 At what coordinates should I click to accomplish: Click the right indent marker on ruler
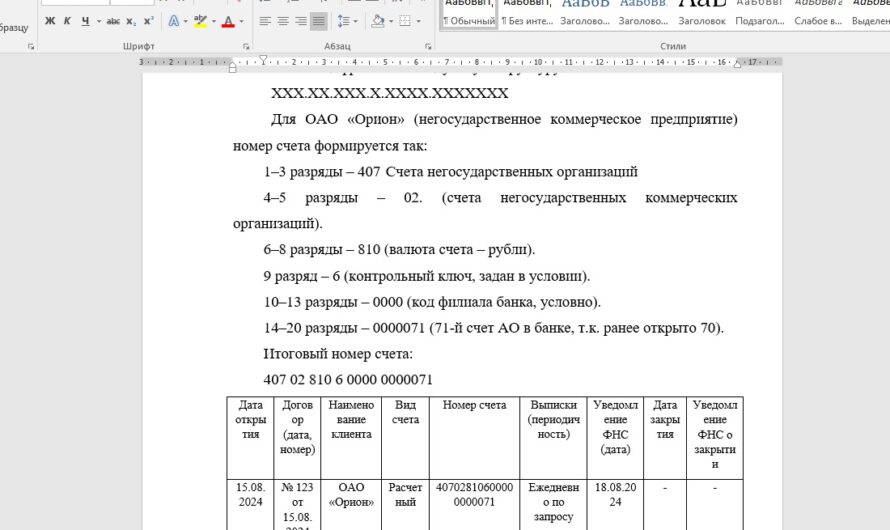point(737,64)
